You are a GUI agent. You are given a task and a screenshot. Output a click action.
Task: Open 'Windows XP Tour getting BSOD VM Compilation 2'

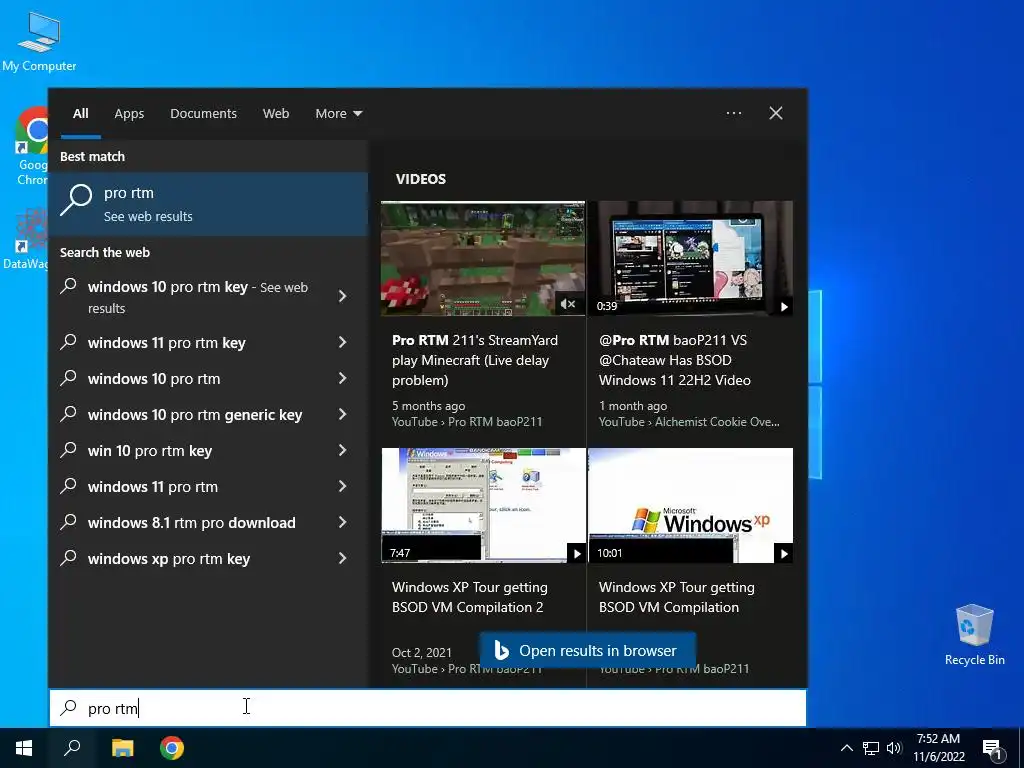tap(470, 597)
